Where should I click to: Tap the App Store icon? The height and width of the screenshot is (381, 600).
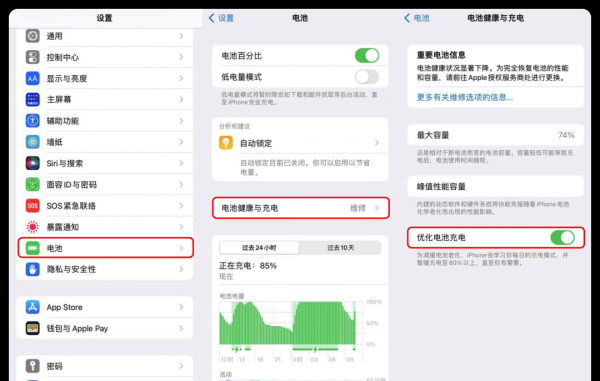click(x=33, y=307)
